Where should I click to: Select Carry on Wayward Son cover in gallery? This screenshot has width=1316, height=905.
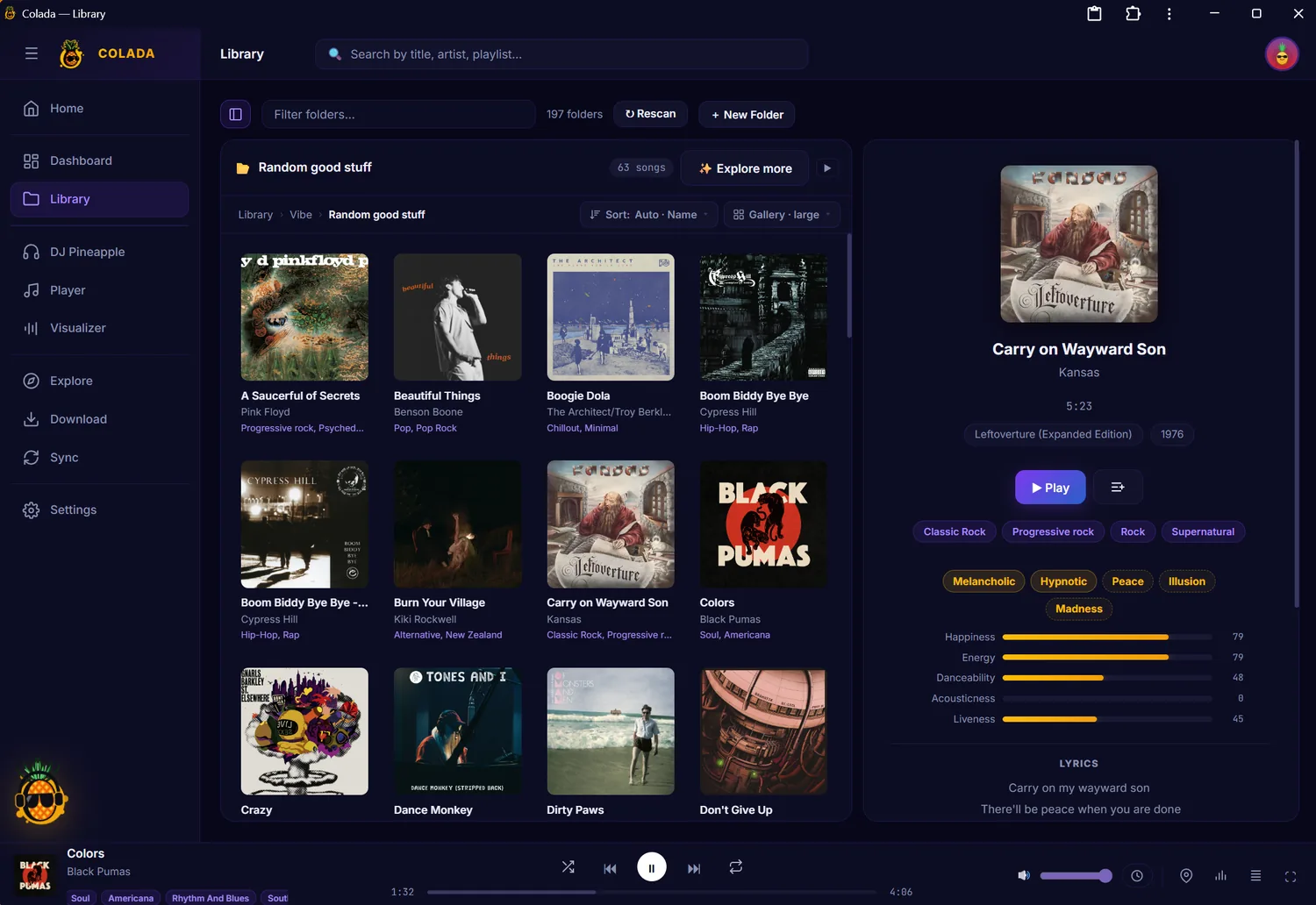tap(611, 524)
